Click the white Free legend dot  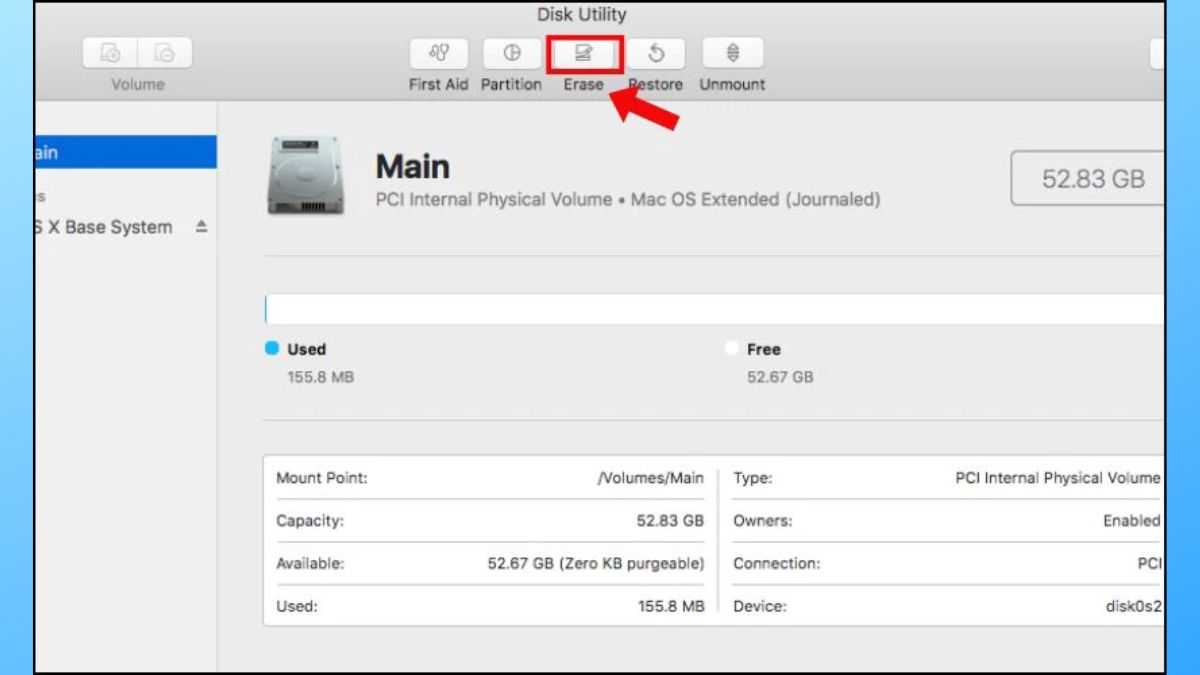click(x=732, y=349)
